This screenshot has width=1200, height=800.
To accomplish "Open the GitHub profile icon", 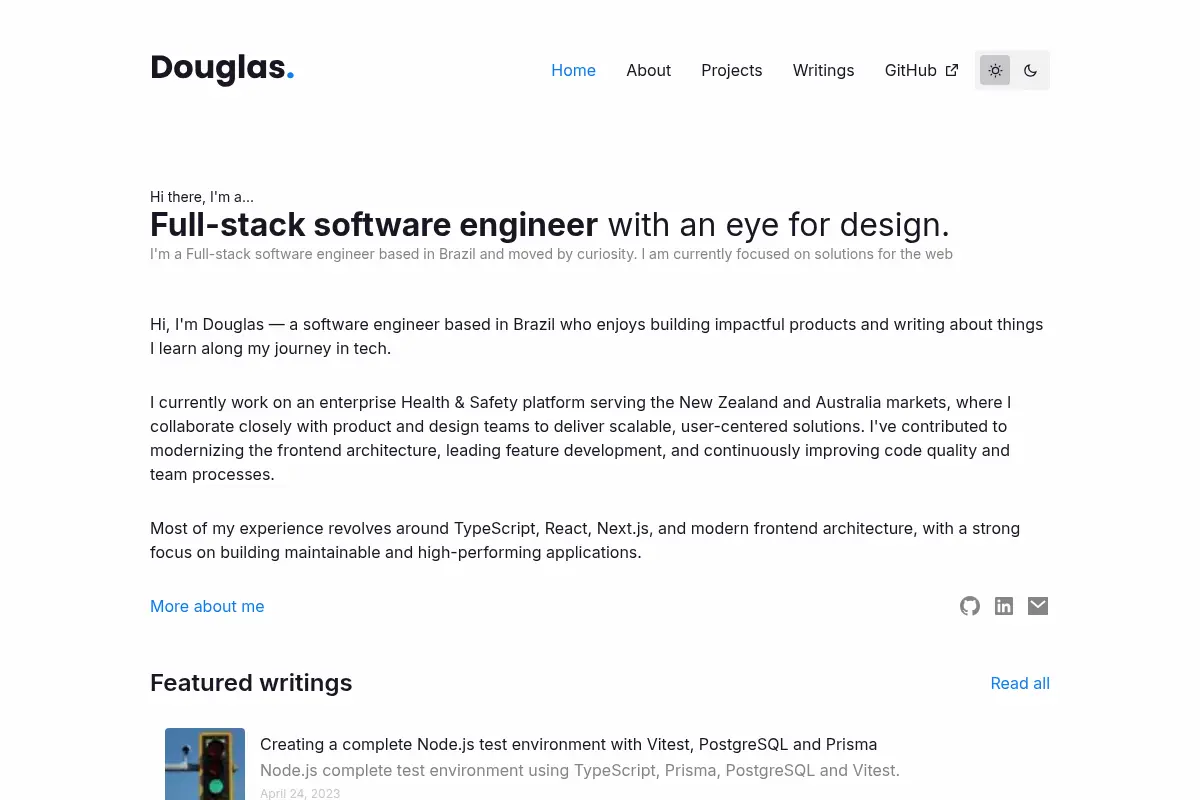I will point(970,606).
